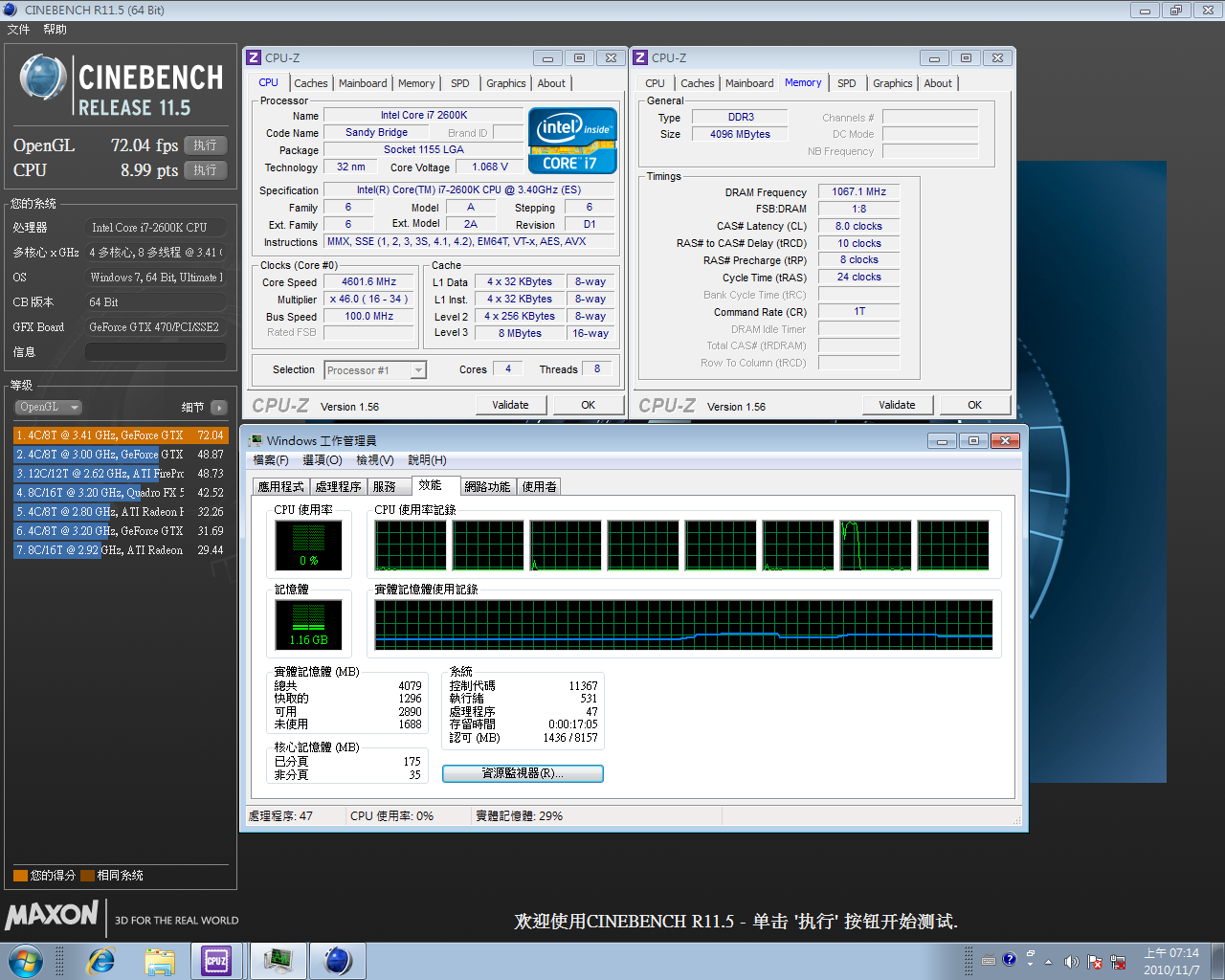
Task: Open Cinebench 帮助 menu
Action: coord(55,30)
